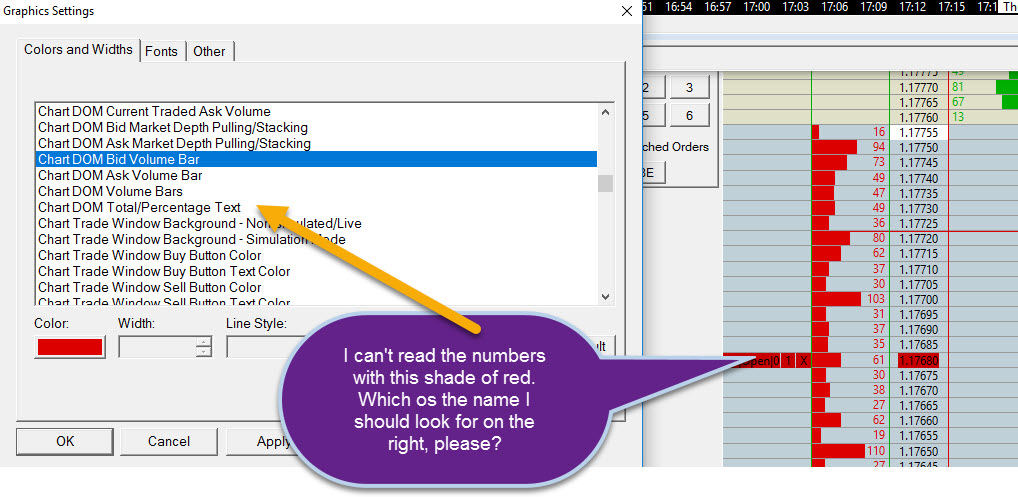Image resolution: width=1018 pixels, height=497 pixels.
Task: Cancel the open order with X button
Action: click(802, 361)
